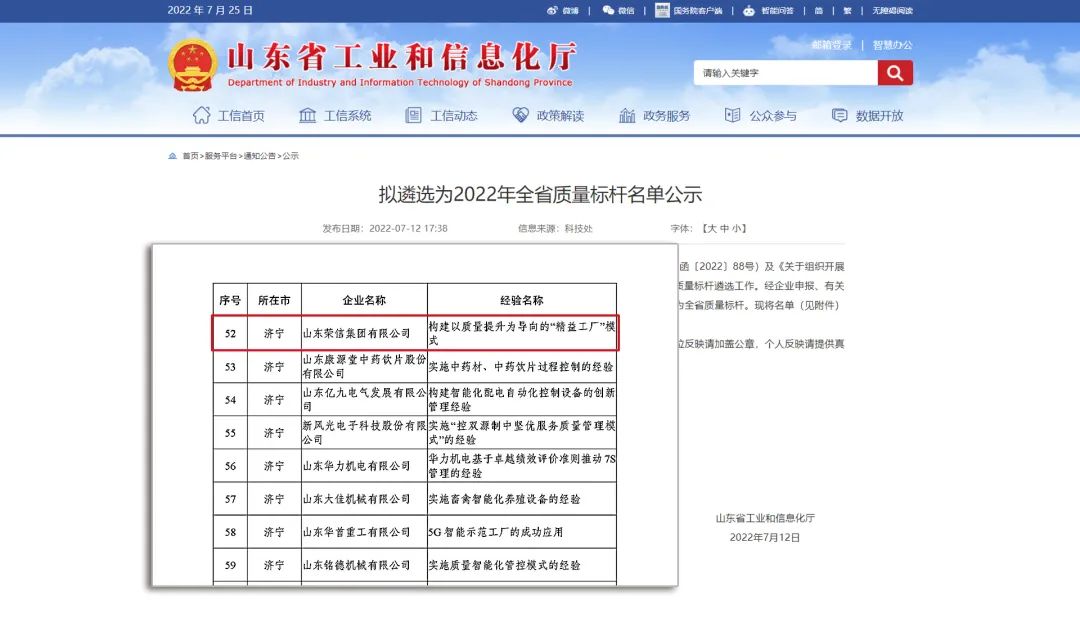Screen dimensions: 1080x623
Task: Click the building icon for 工信系统
Action: [x=309, y=115]
